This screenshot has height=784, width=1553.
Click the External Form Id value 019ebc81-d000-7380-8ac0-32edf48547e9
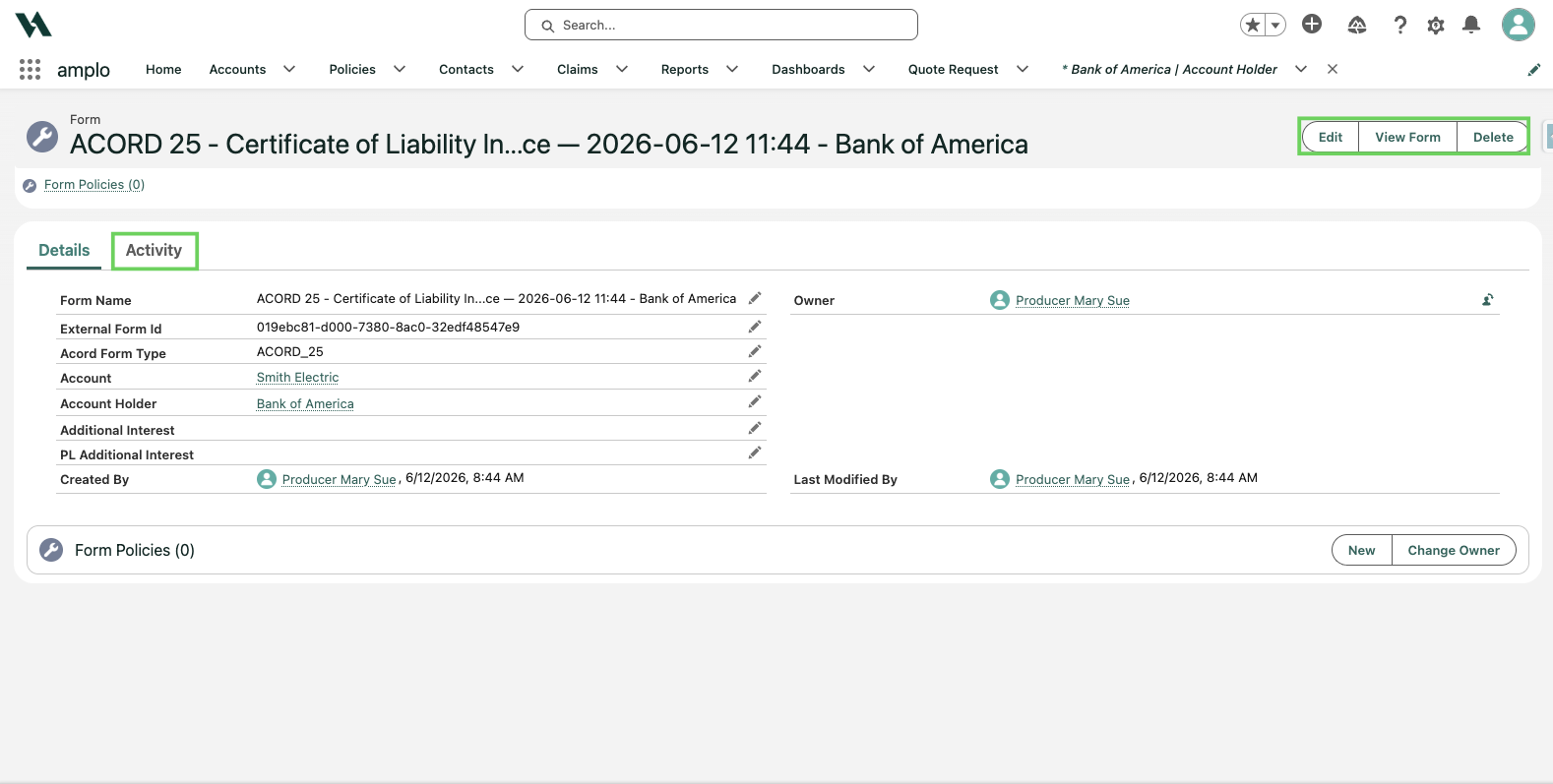click(x=388, y=328)
